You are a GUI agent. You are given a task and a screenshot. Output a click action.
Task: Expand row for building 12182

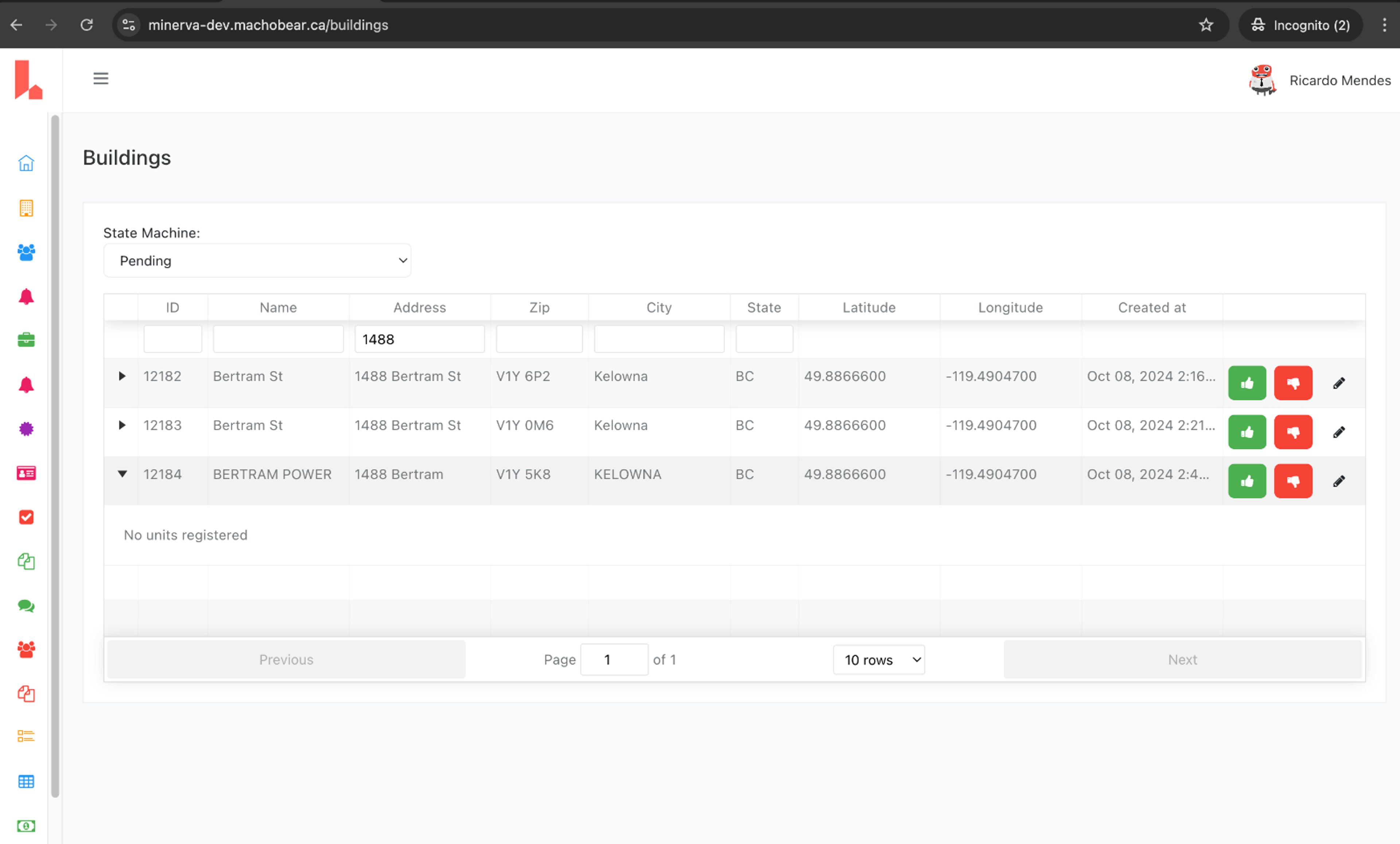122,376
